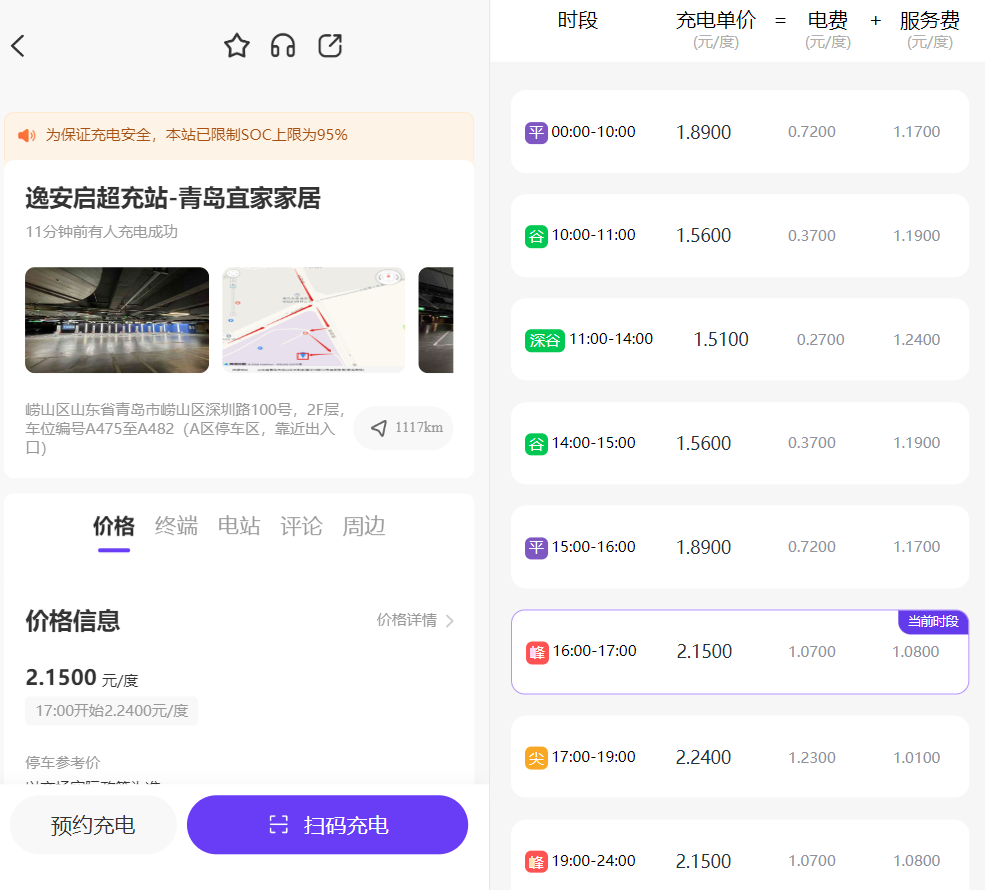
Task: Switch to the 价格 tab
Action: pyautogui.click(x=114, y=526)
